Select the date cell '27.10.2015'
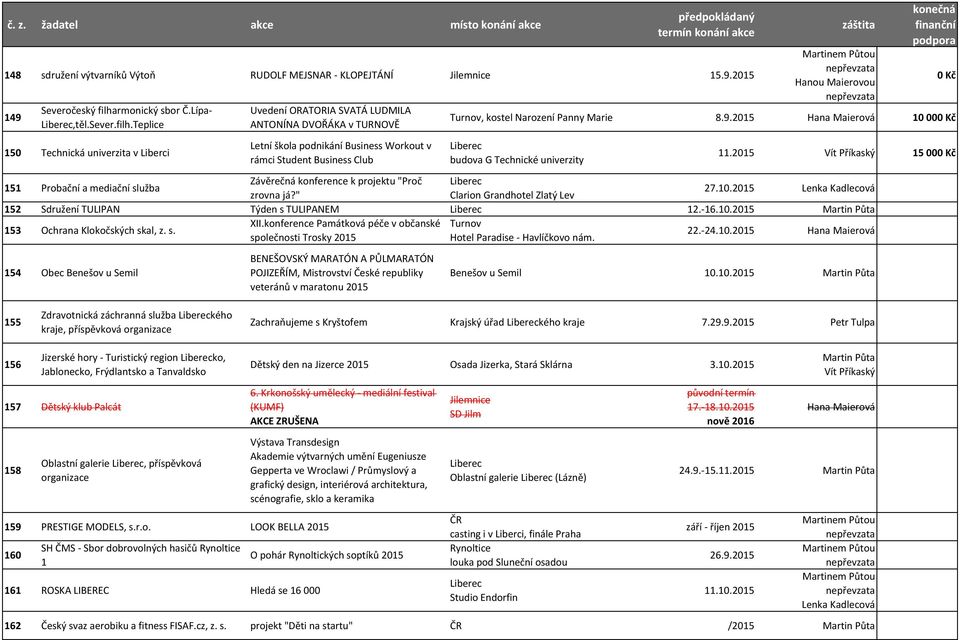Viewport: 960px width, 640px height. click(729, 188)
